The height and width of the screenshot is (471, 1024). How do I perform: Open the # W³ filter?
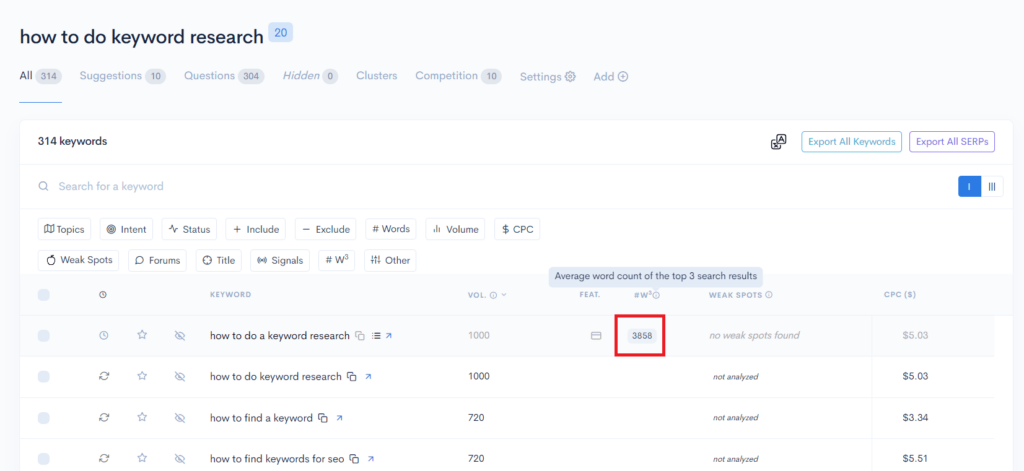click(x=336, y=260)
